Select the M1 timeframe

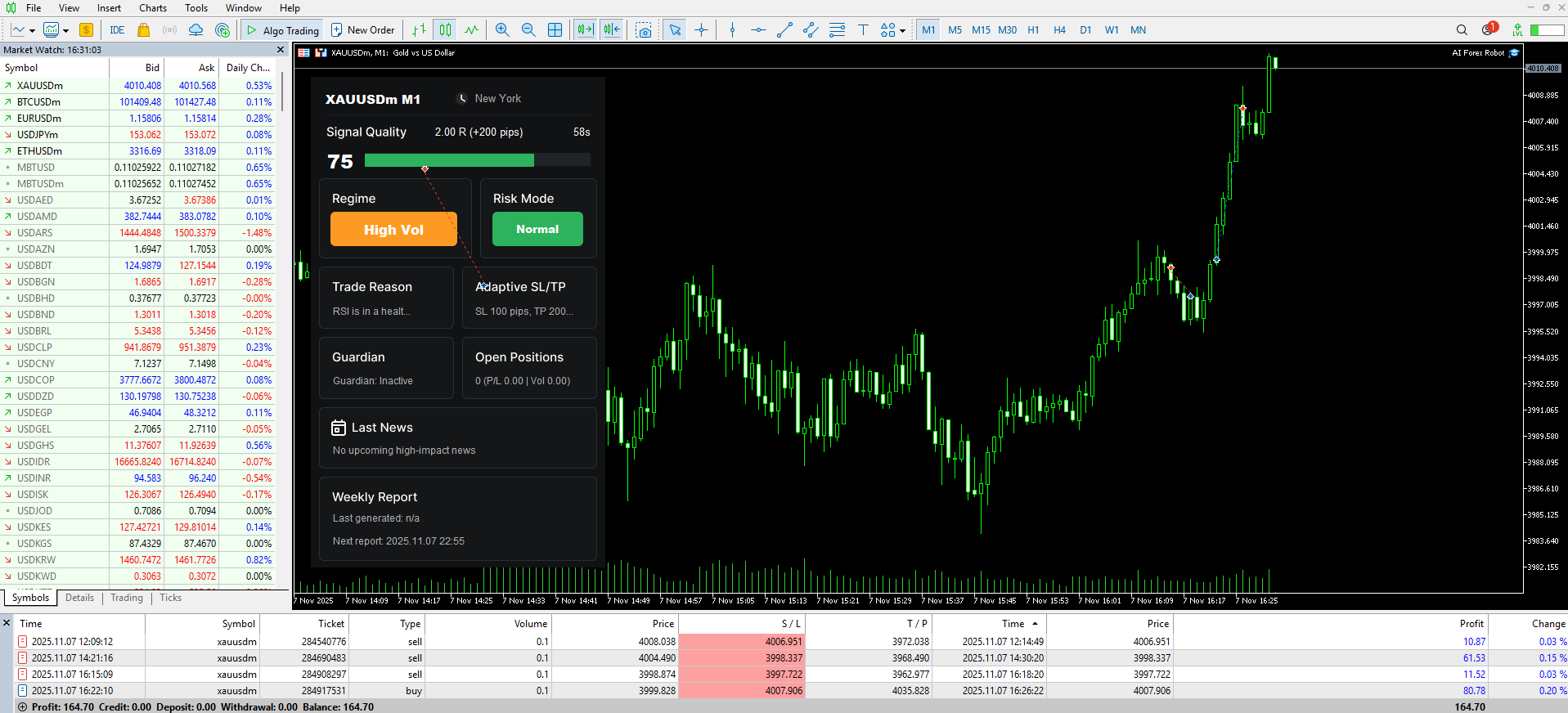point(928,30)
